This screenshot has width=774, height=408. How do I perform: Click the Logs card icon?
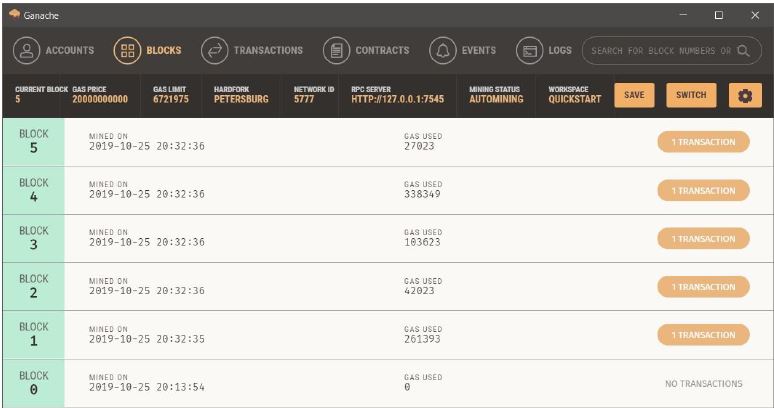pos(529,51)
